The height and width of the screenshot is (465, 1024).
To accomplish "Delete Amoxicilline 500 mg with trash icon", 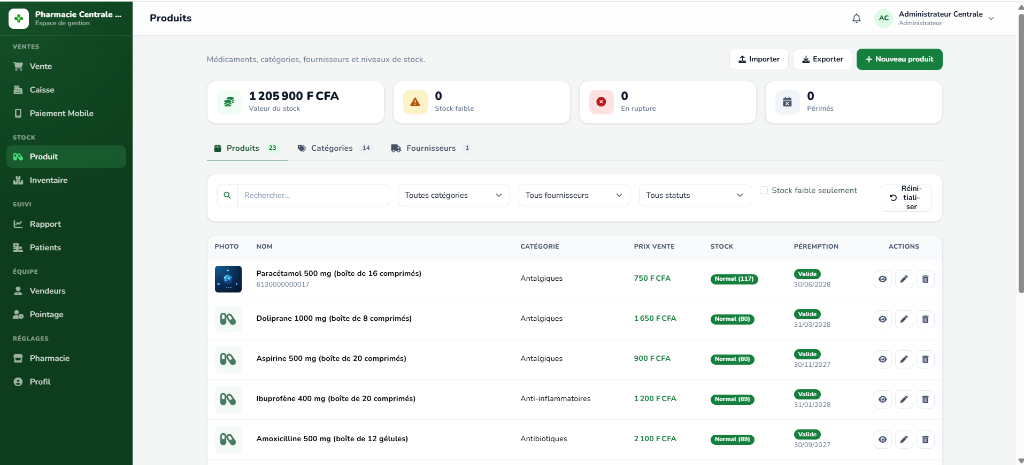I will [925, 440].
